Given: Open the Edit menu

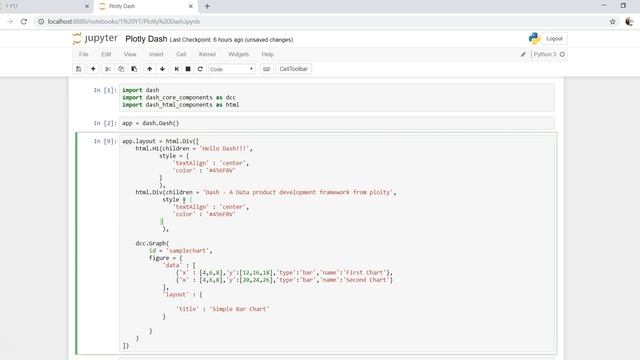Looking at the screenshot, I should 106,54.
